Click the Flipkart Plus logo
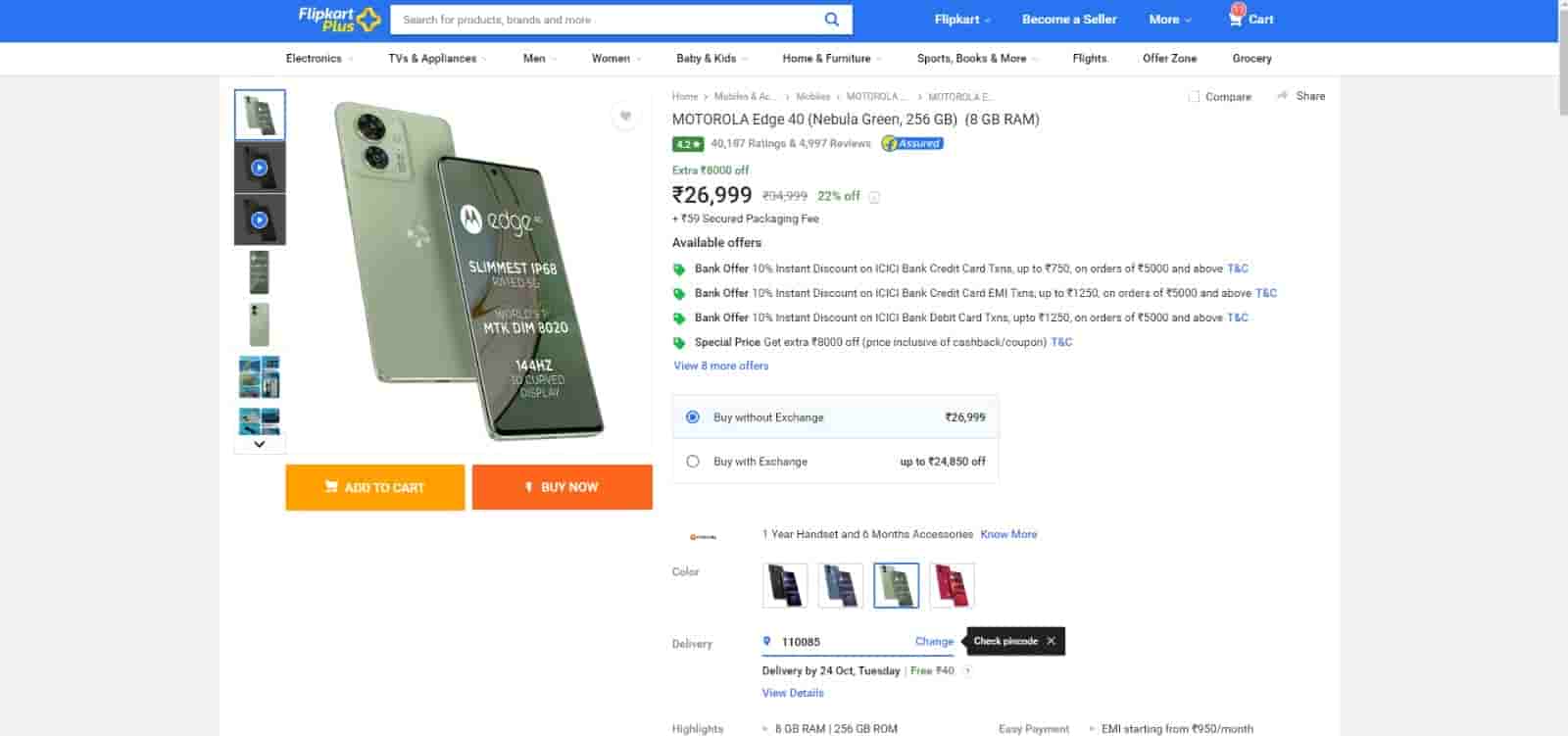 pos(338,19)
